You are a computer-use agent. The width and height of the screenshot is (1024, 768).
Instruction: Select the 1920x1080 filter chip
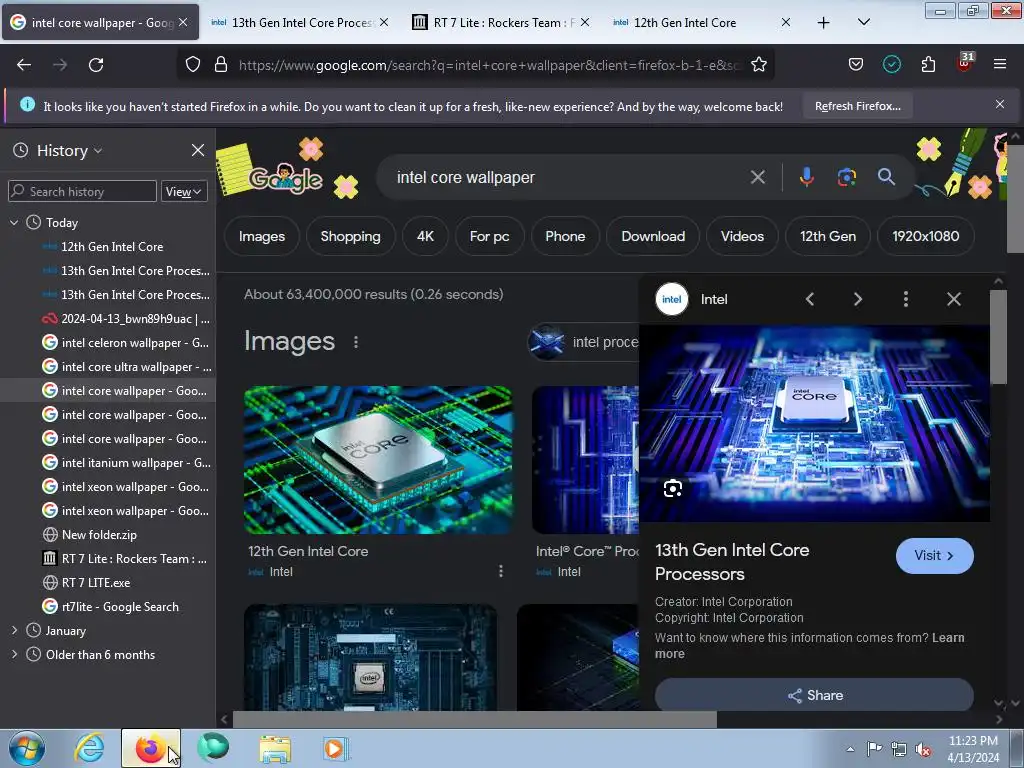(x=925, y=236)
